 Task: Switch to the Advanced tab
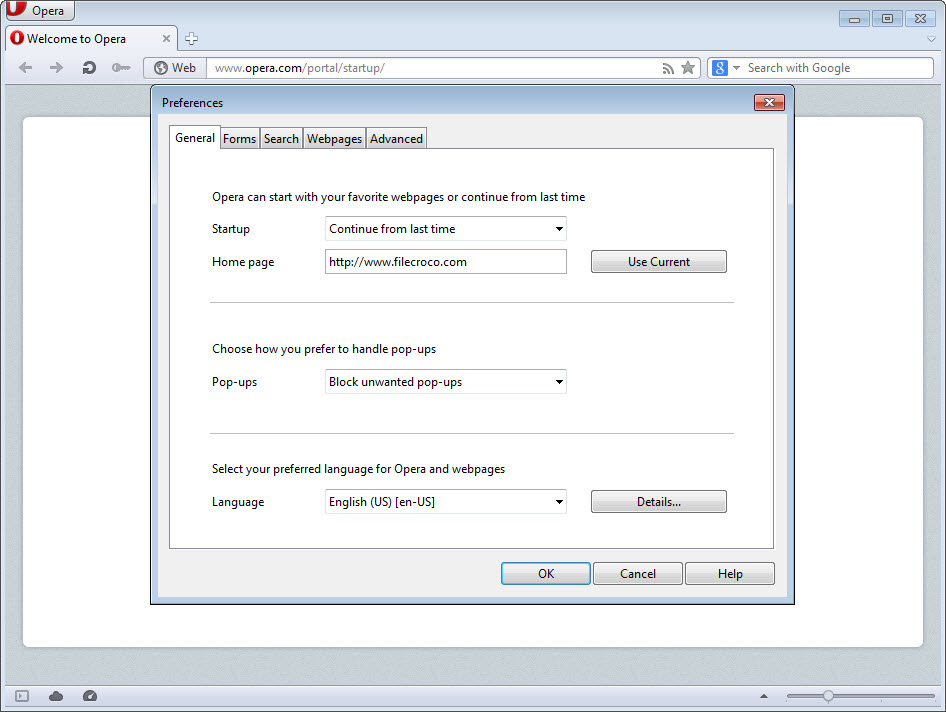tap(396, 139)
